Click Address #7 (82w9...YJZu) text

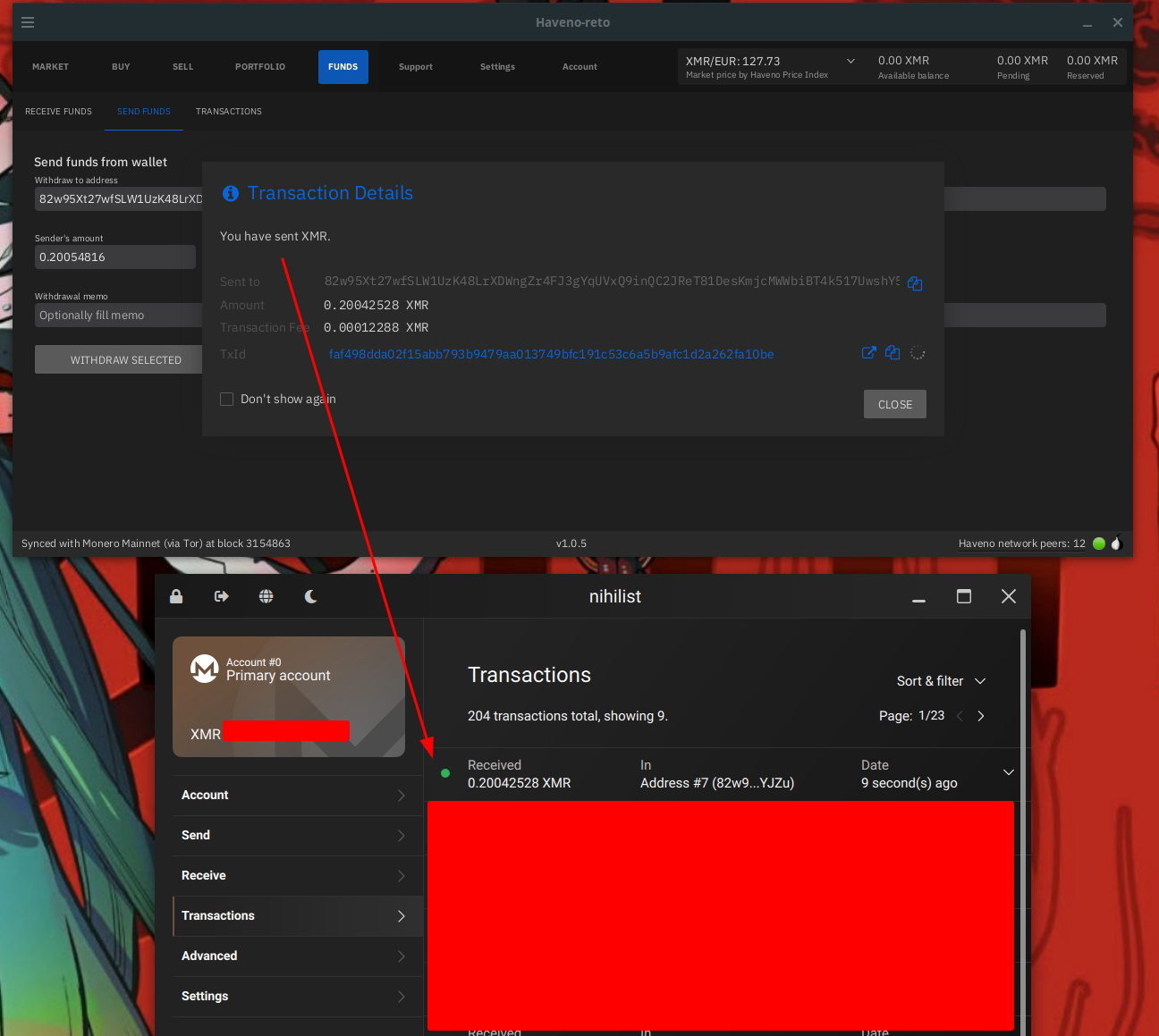coord(717,783)
